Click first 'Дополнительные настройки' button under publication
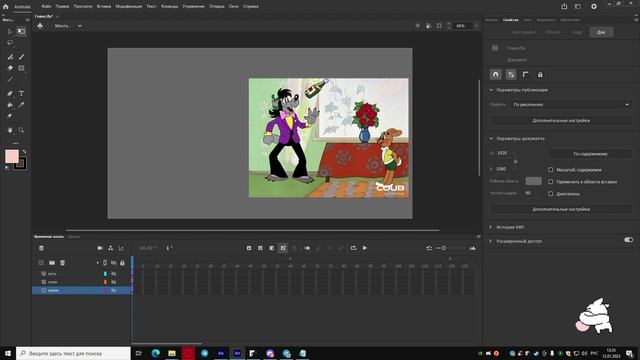 (561, 121)
